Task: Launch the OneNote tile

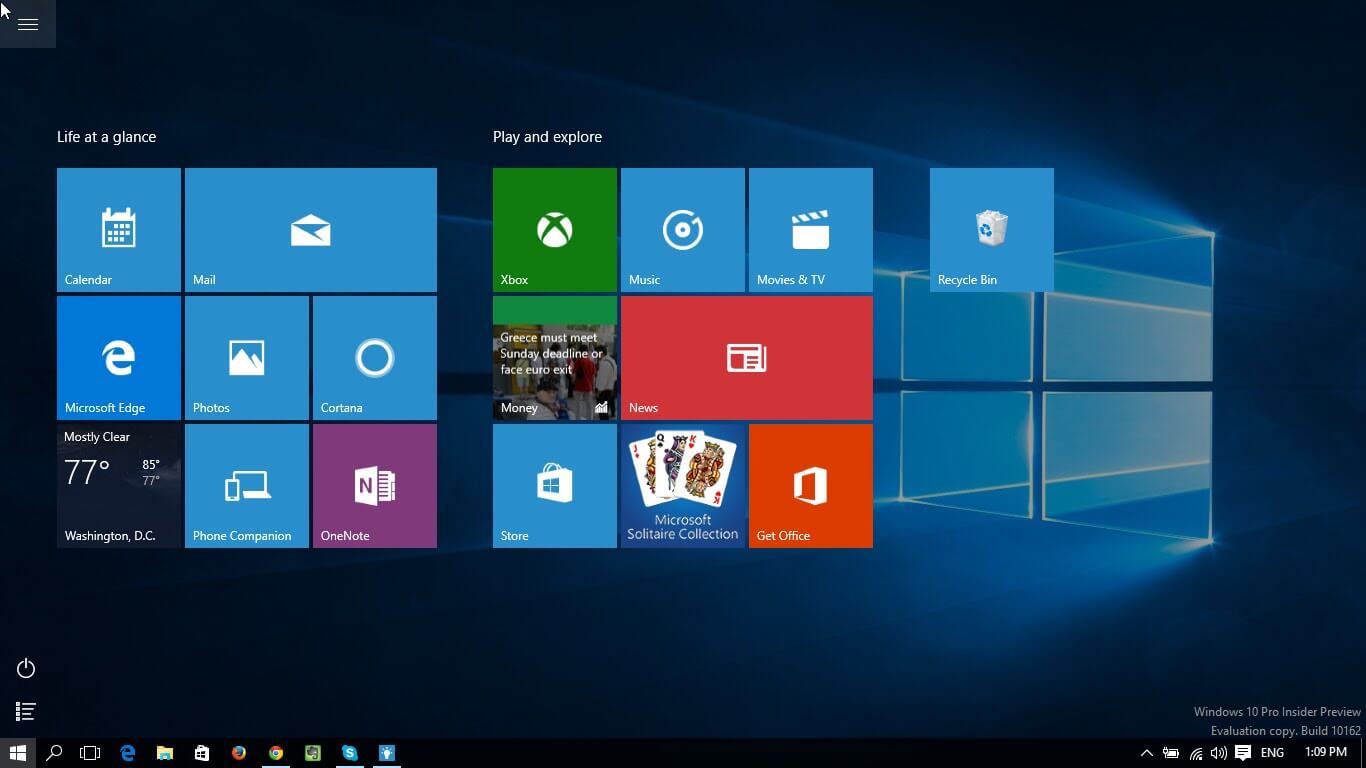Action: 375,486
